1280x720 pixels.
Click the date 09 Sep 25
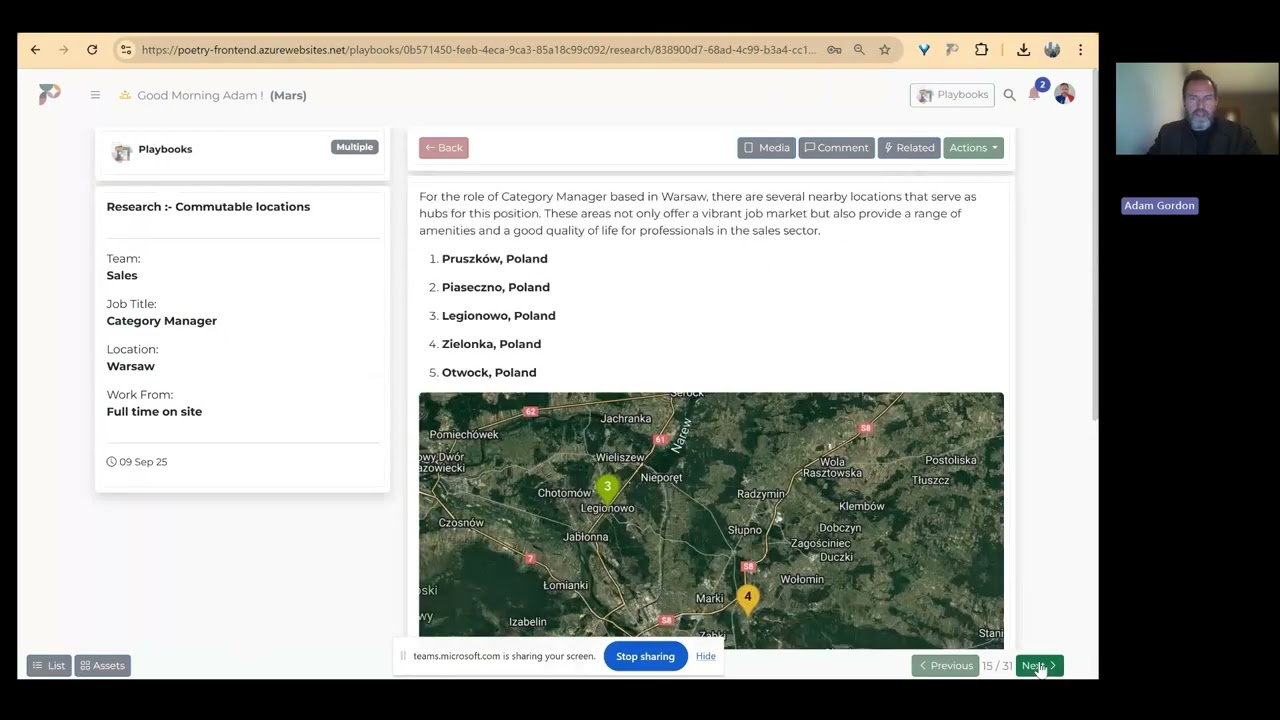(x=143, y=462)
